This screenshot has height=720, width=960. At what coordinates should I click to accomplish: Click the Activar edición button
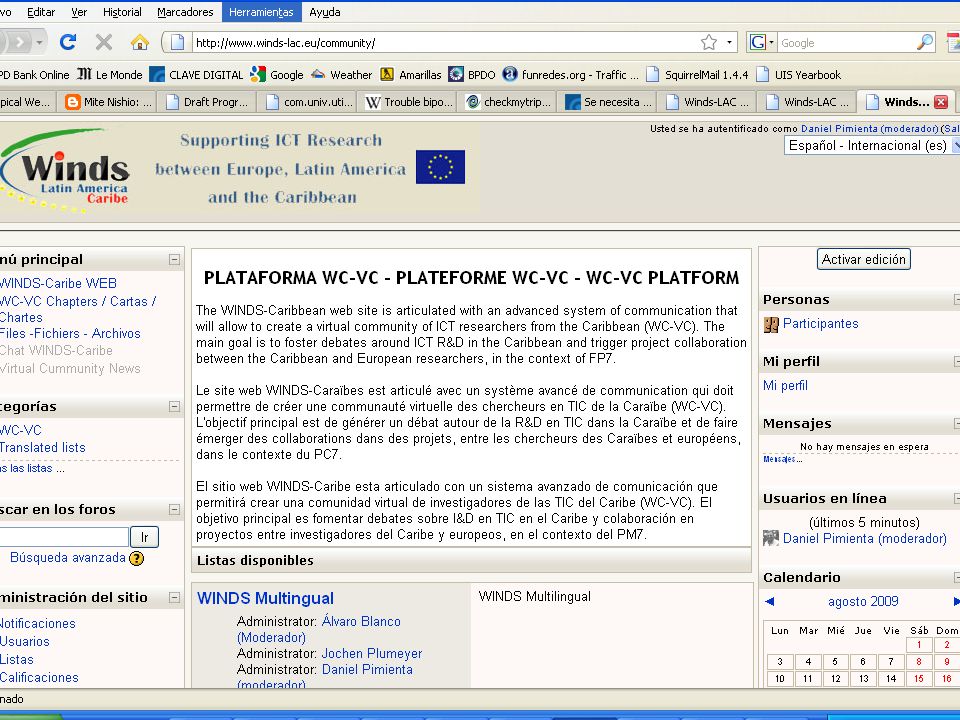[x=863, y=259]
